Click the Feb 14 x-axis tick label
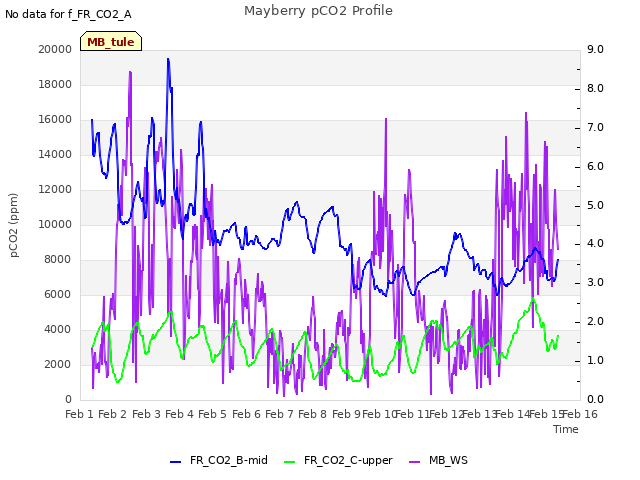 512,414
